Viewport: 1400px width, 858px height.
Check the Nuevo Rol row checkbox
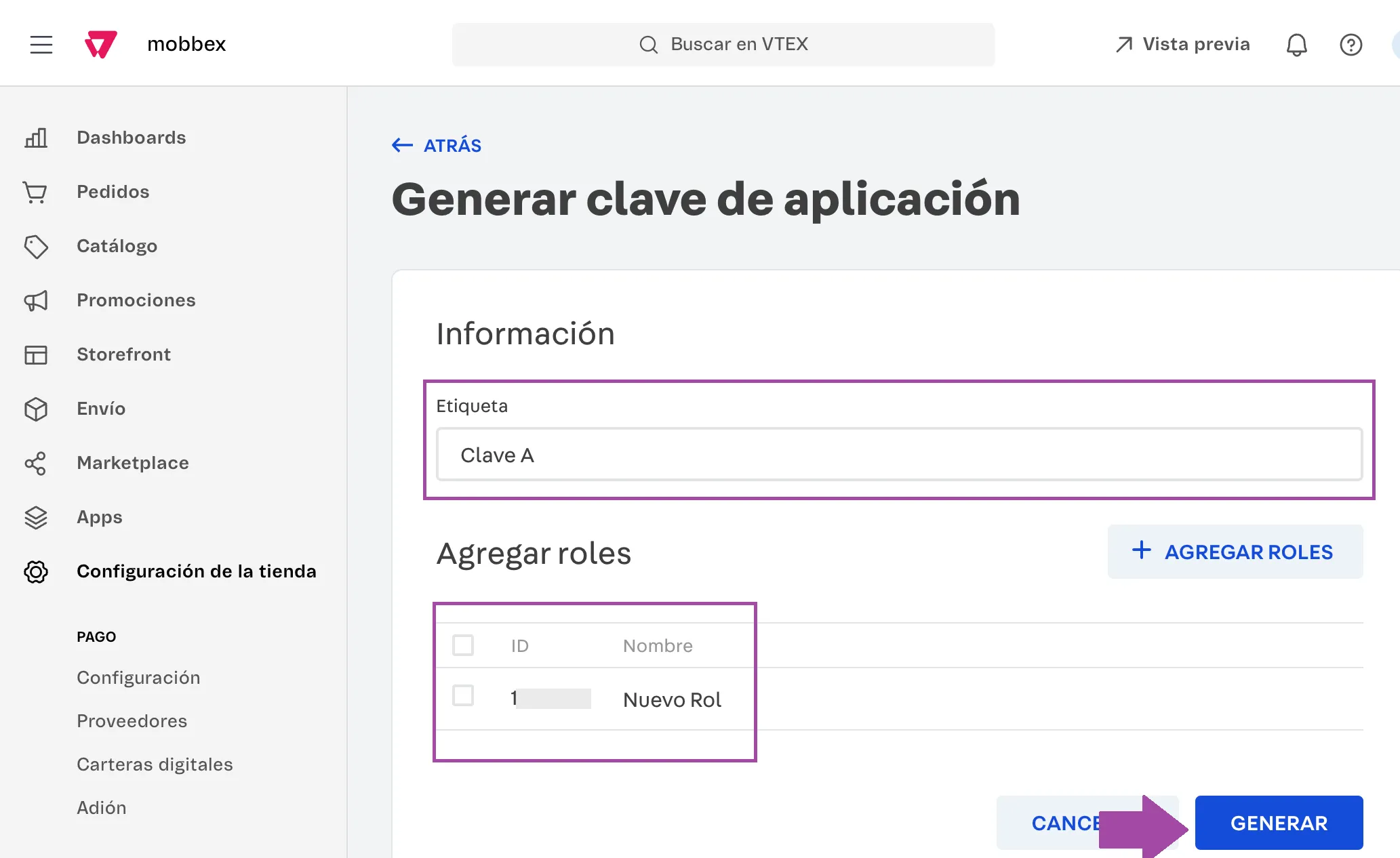463,695
